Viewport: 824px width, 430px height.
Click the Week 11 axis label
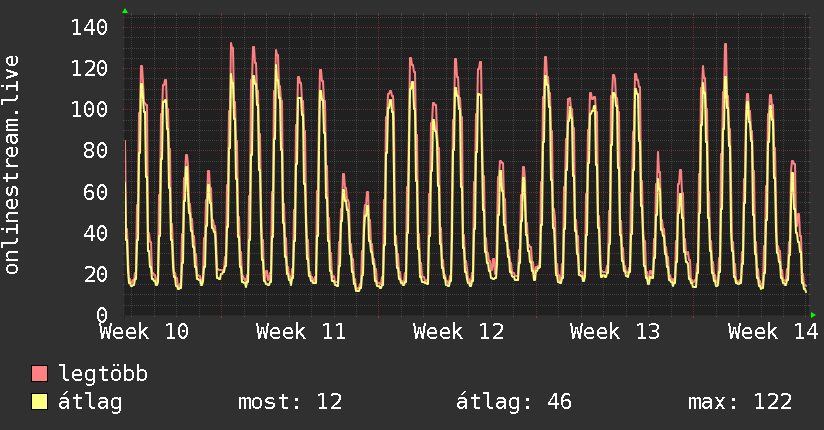pos(301,332)
